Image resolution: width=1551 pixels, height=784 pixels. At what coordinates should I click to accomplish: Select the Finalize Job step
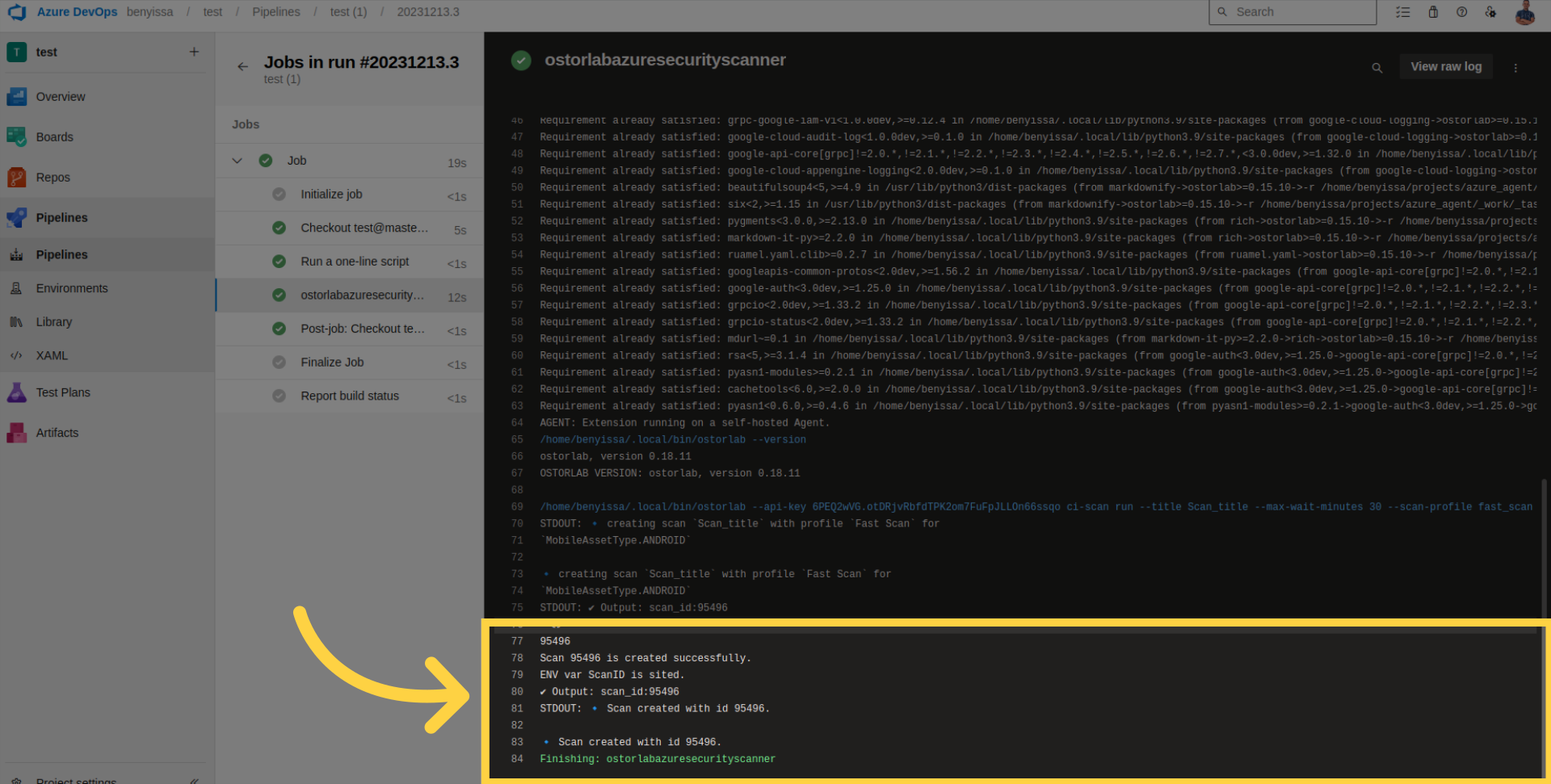(332, 363)
